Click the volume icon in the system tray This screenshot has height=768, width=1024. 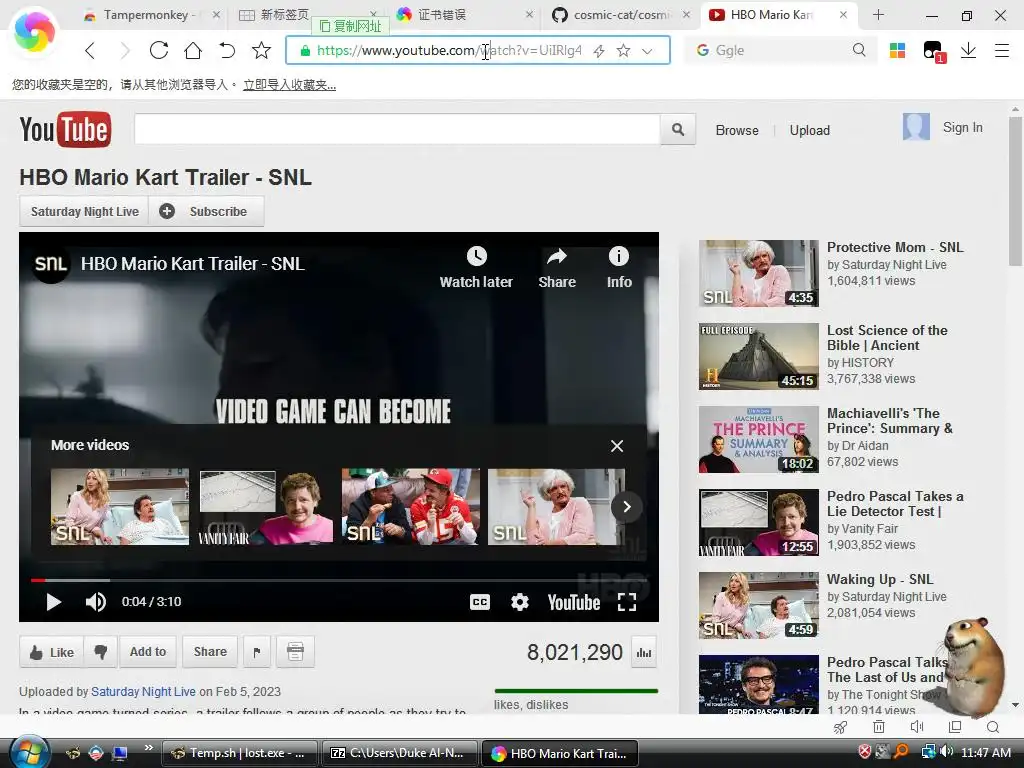click(946, 752)
